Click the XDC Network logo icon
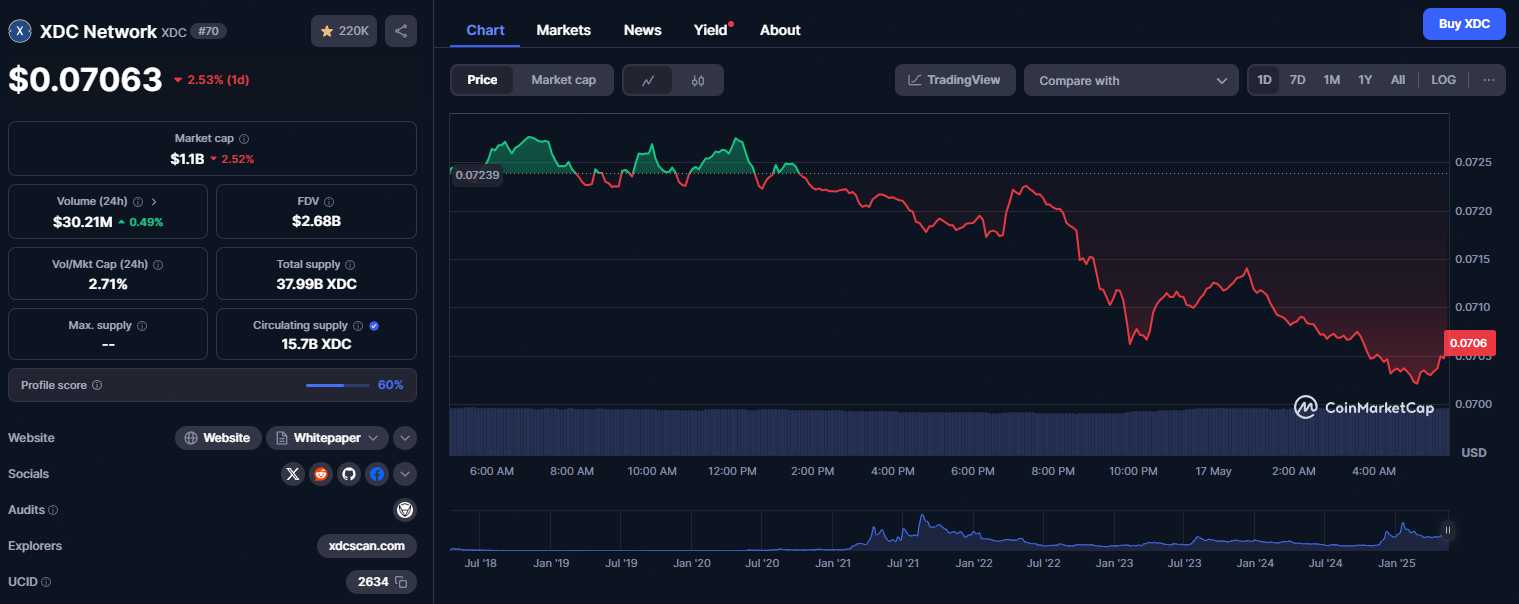This screenshot has height=604, width=1519. 20,31
